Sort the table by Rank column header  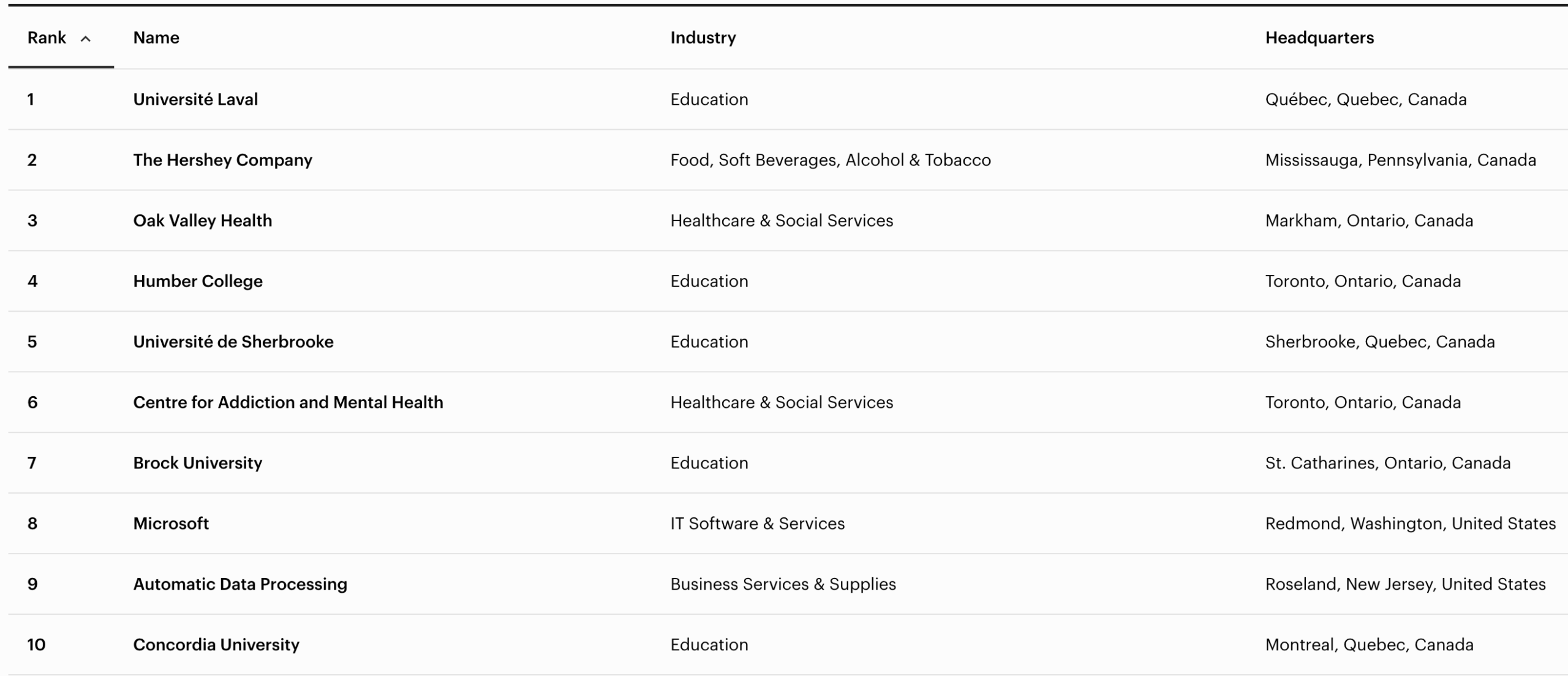47,38
